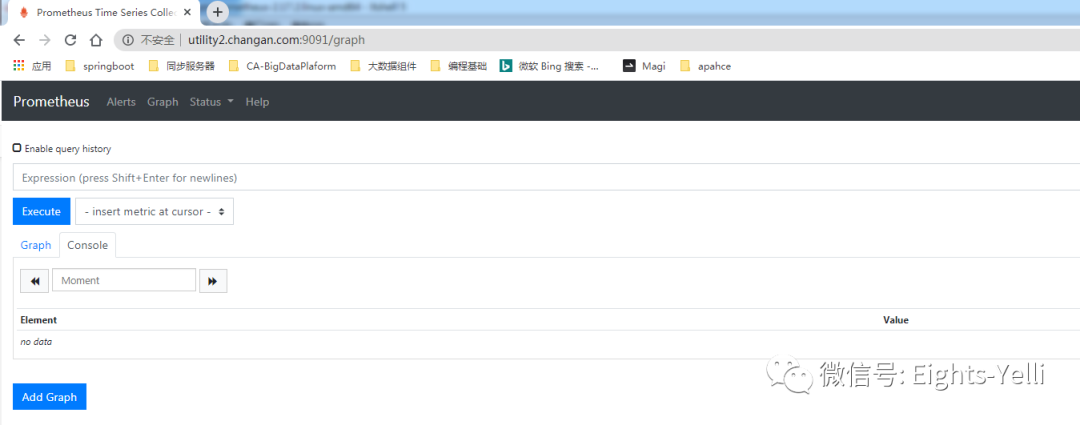Open the Magi bookmark
Viewport: 1080px width, 425px height.
[643, 66]
